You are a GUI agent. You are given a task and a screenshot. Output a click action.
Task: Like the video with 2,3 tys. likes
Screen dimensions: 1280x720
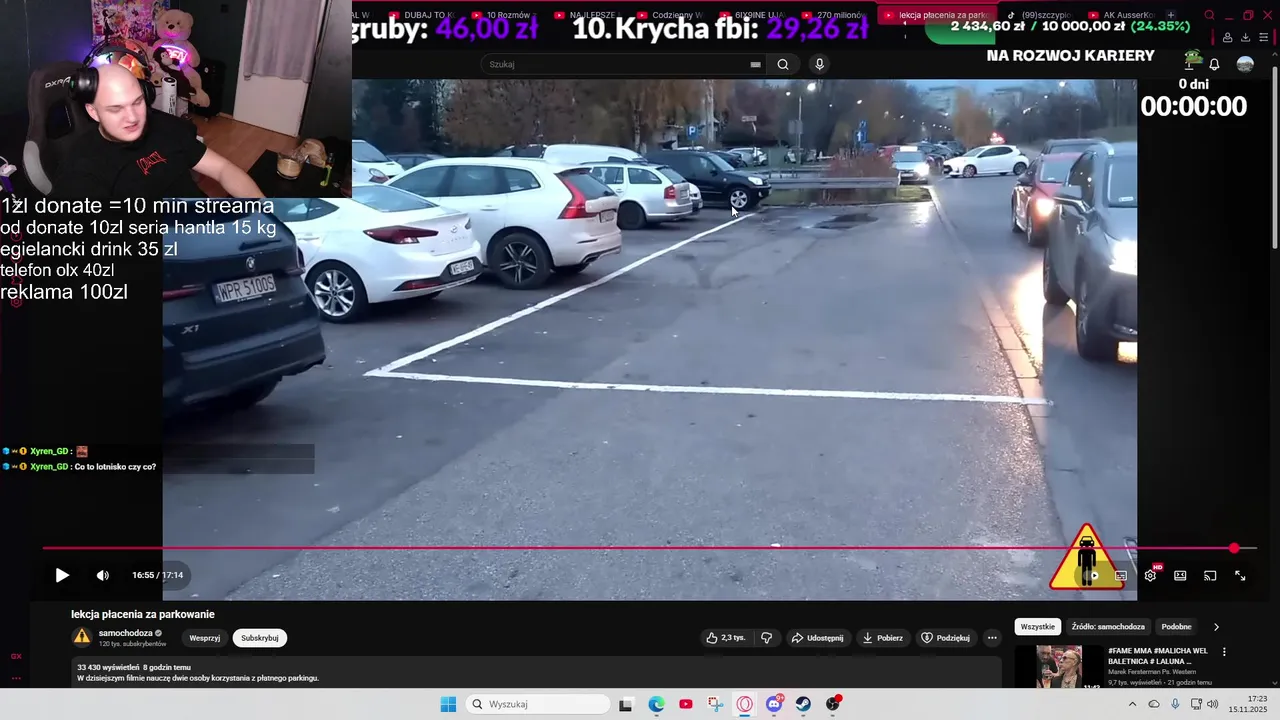[x=726, y=638]
